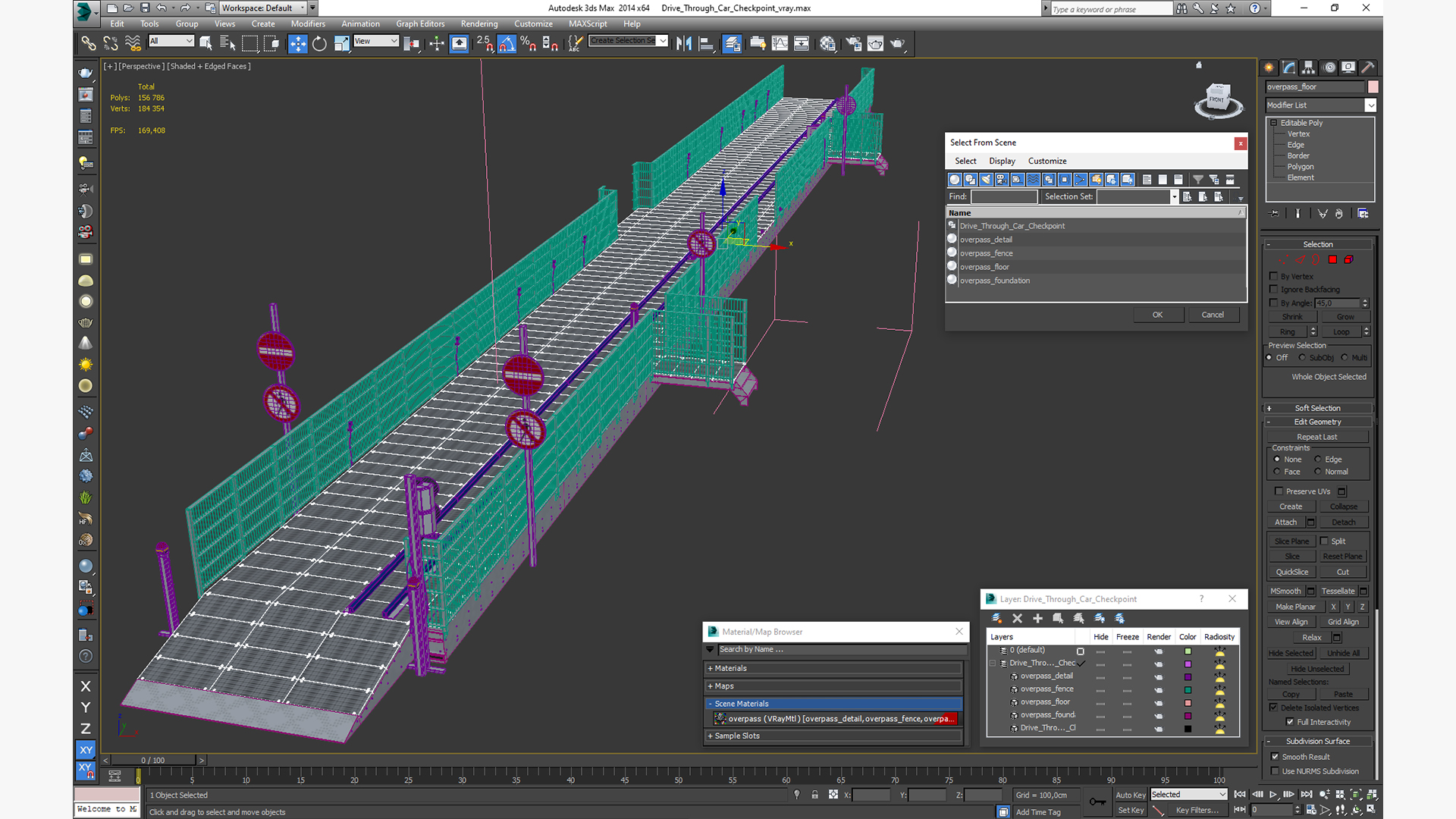Toggle Full Interactivity checkbox
The width and height of the screenshot is (1456, 819).
pos(1290,722)
